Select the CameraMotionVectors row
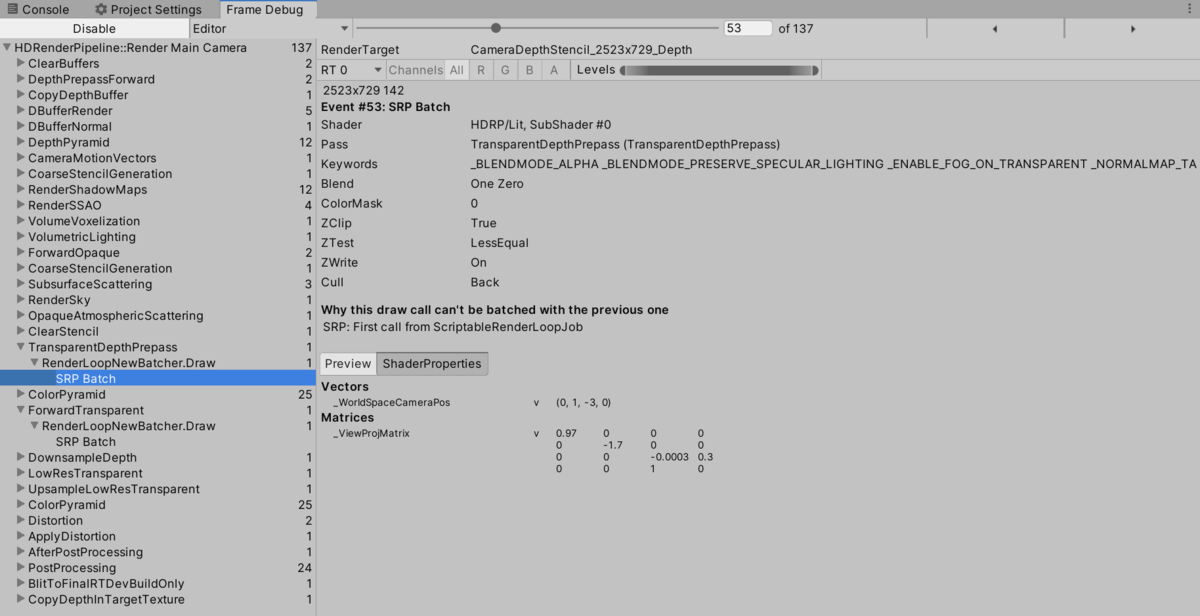 [158, 158]
